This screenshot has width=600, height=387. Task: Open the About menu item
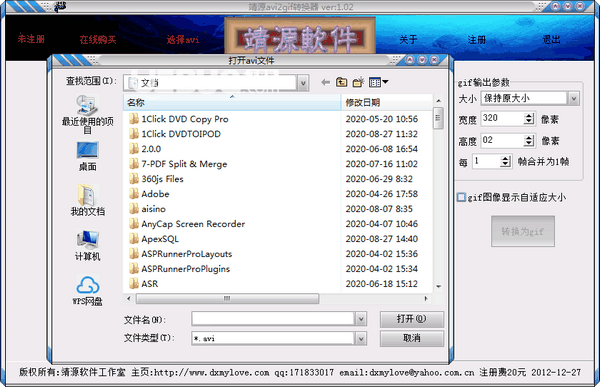[408, 39]
